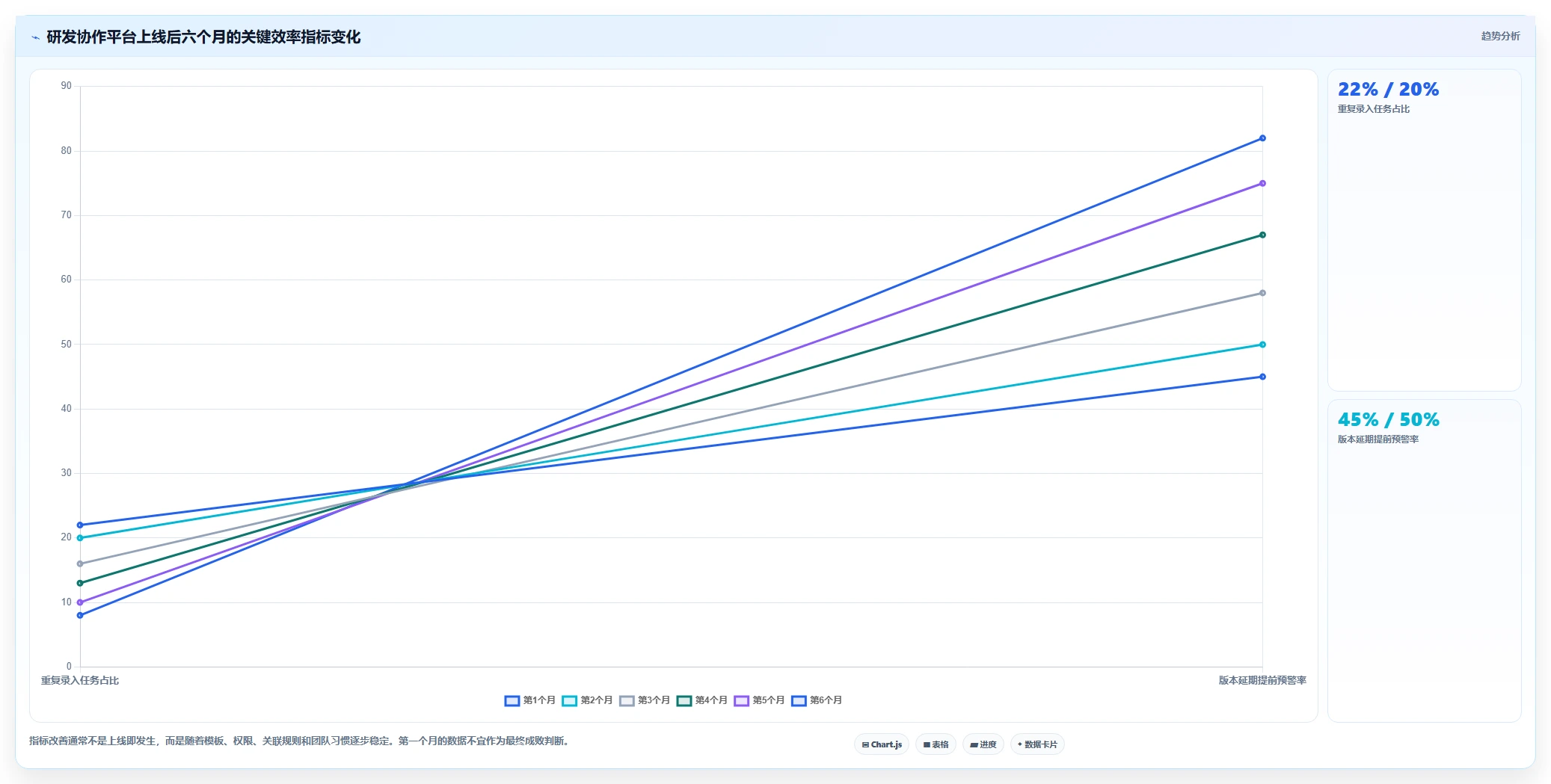The image size is (1551, 784).
Task: Select the 进度 chip
Action: pos(983,744)
